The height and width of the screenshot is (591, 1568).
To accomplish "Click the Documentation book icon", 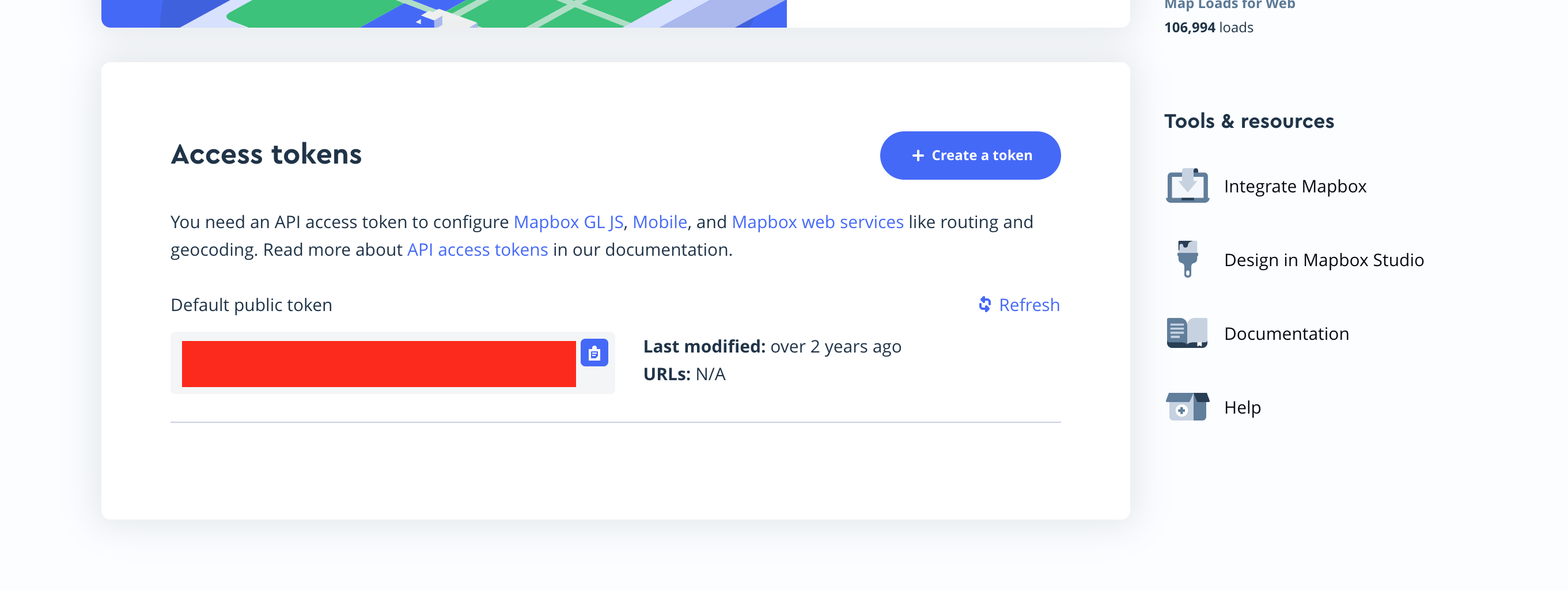I will pos(1187,333).
